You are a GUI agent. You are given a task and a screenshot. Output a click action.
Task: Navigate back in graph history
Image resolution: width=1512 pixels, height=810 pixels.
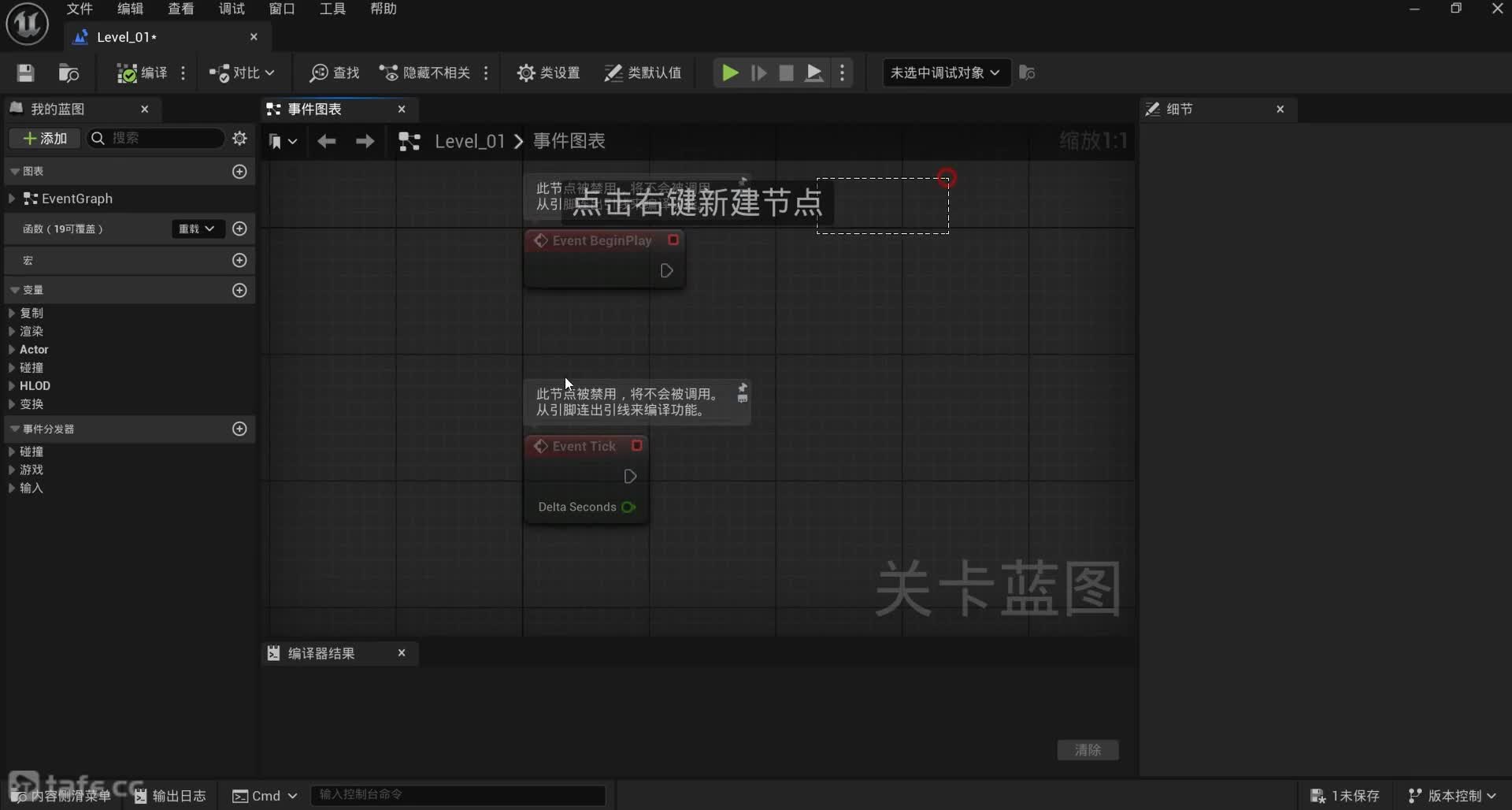[327, 141]
